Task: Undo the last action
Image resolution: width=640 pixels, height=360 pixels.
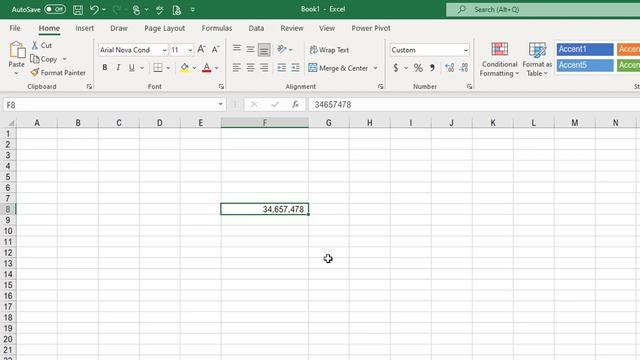Action: (x=94, y=9)
